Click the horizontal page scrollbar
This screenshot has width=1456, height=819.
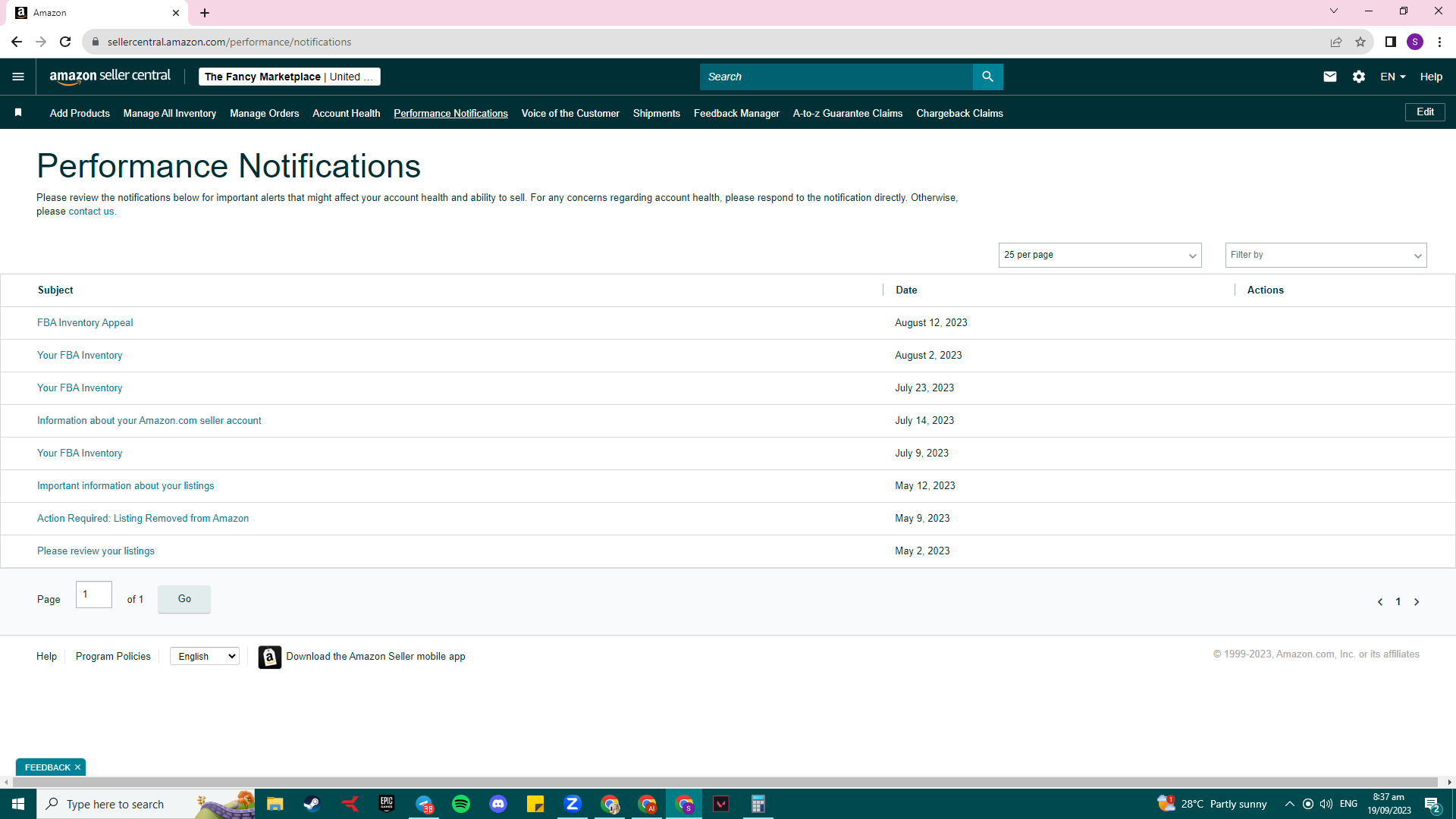coord(724,782)
